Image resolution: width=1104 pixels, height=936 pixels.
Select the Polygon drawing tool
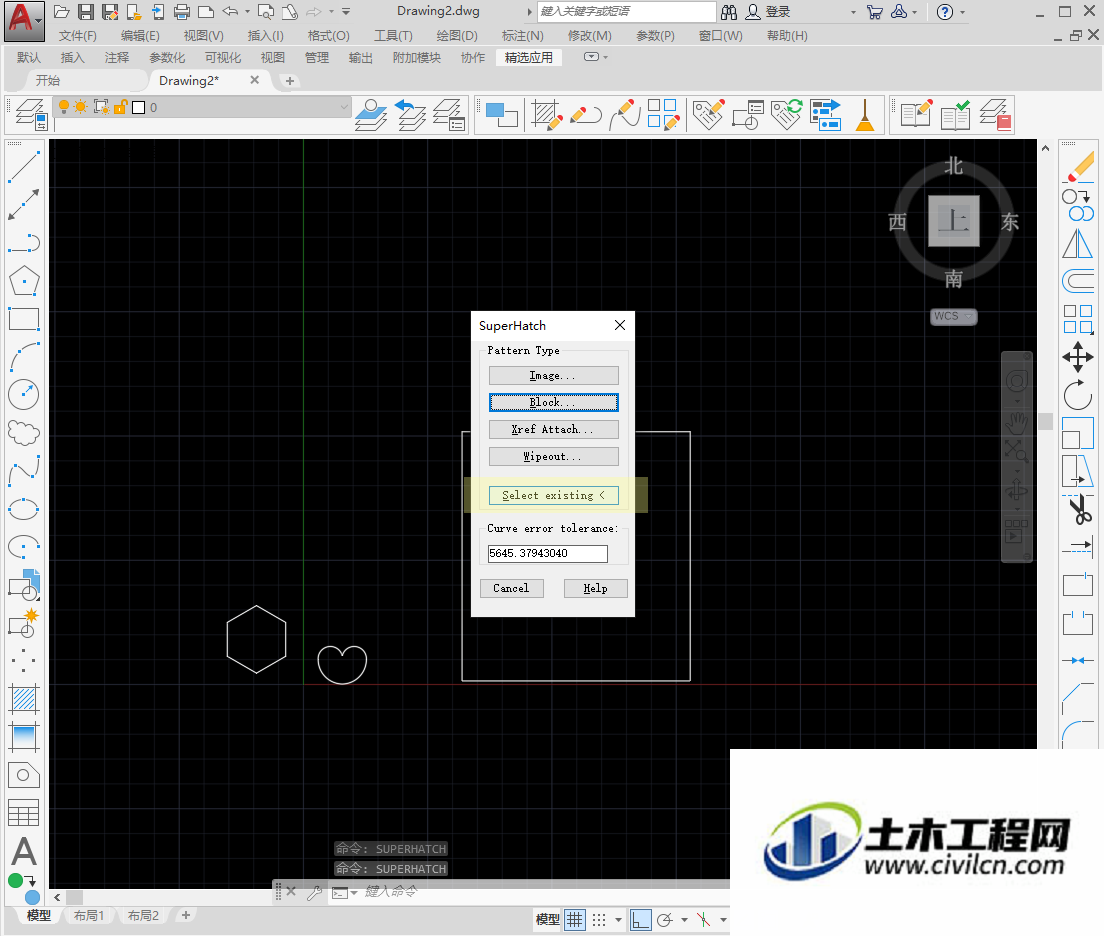pos(23,281)
